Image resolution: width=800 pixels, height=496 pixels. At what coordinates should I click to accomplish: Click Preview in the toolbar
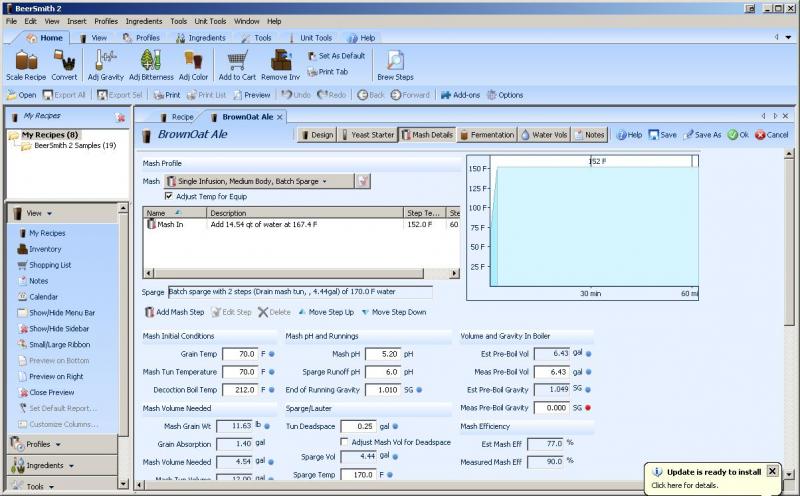click(252, 95)
